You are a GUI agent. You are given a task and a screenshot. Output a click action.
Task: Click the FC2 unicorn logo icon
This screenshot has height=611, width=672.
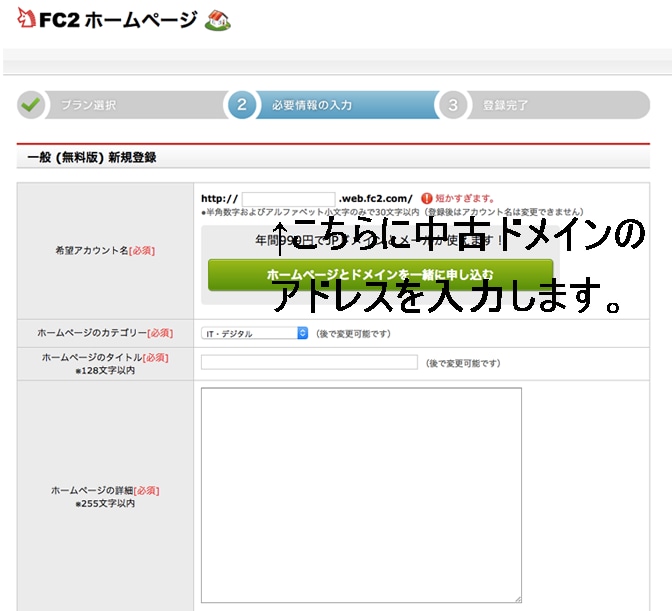[x=26, y=18]
